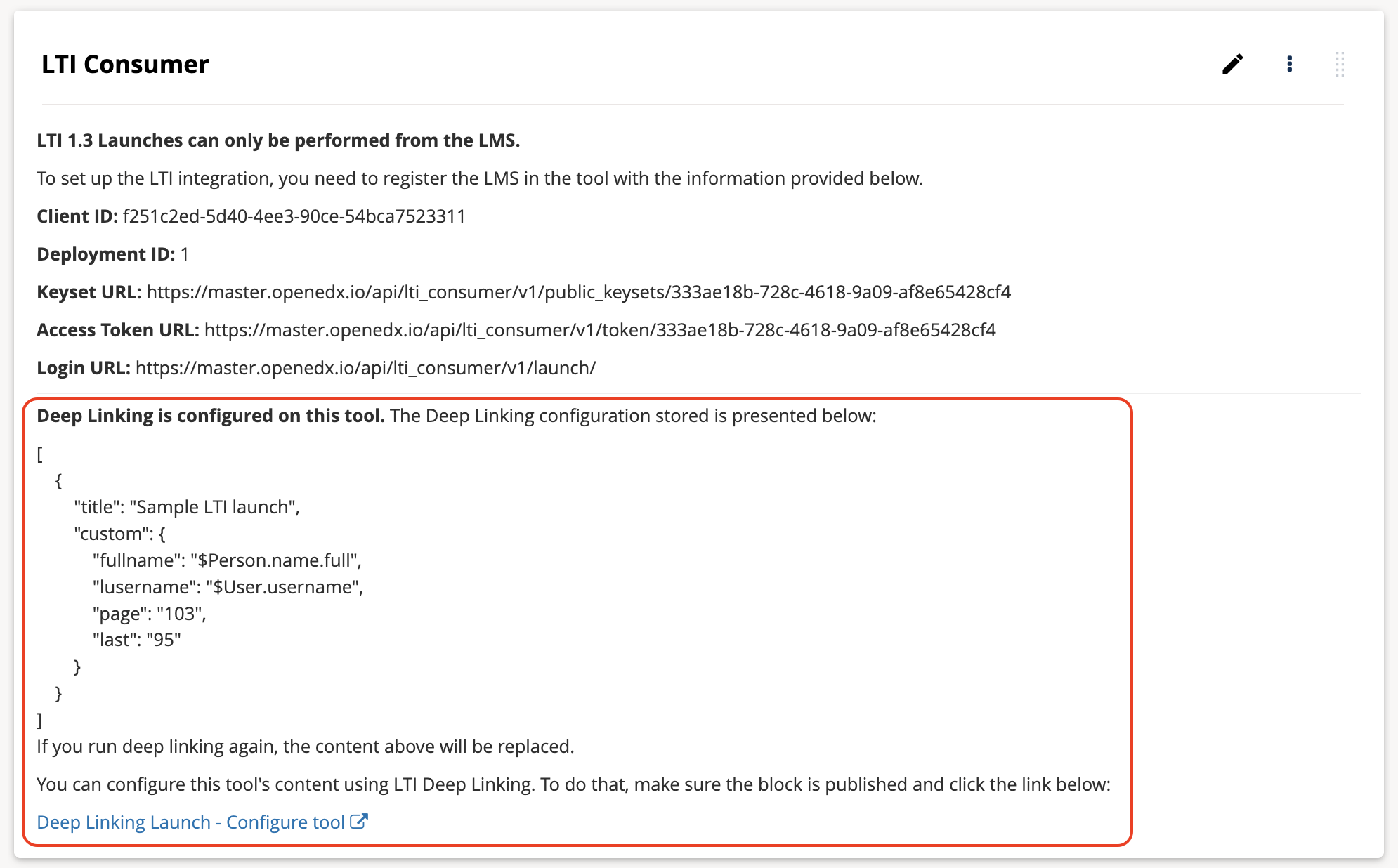
Task: Click the Deployment ID value
Action: pos(185,254)
